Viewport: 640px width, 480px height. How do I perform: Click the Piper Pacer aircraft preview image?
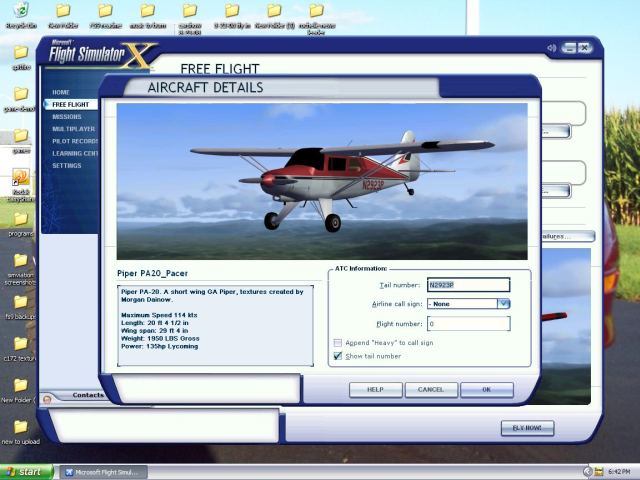(x=322, y=181)
